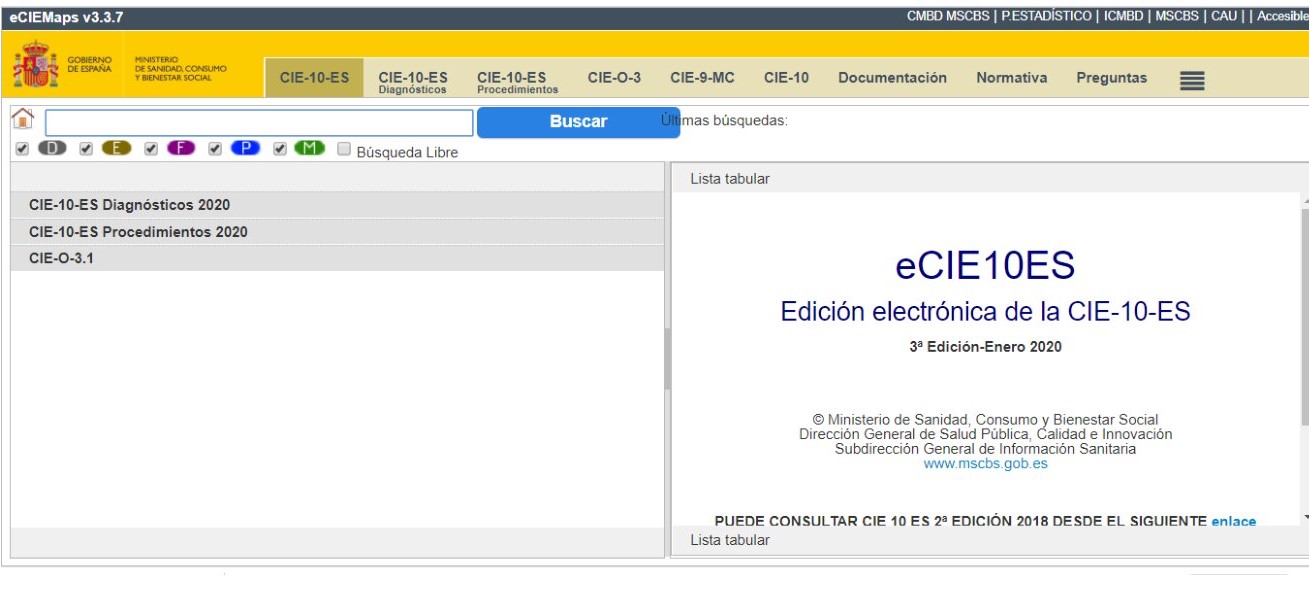Uncheck the D filter checkbox

pos(23,149)
